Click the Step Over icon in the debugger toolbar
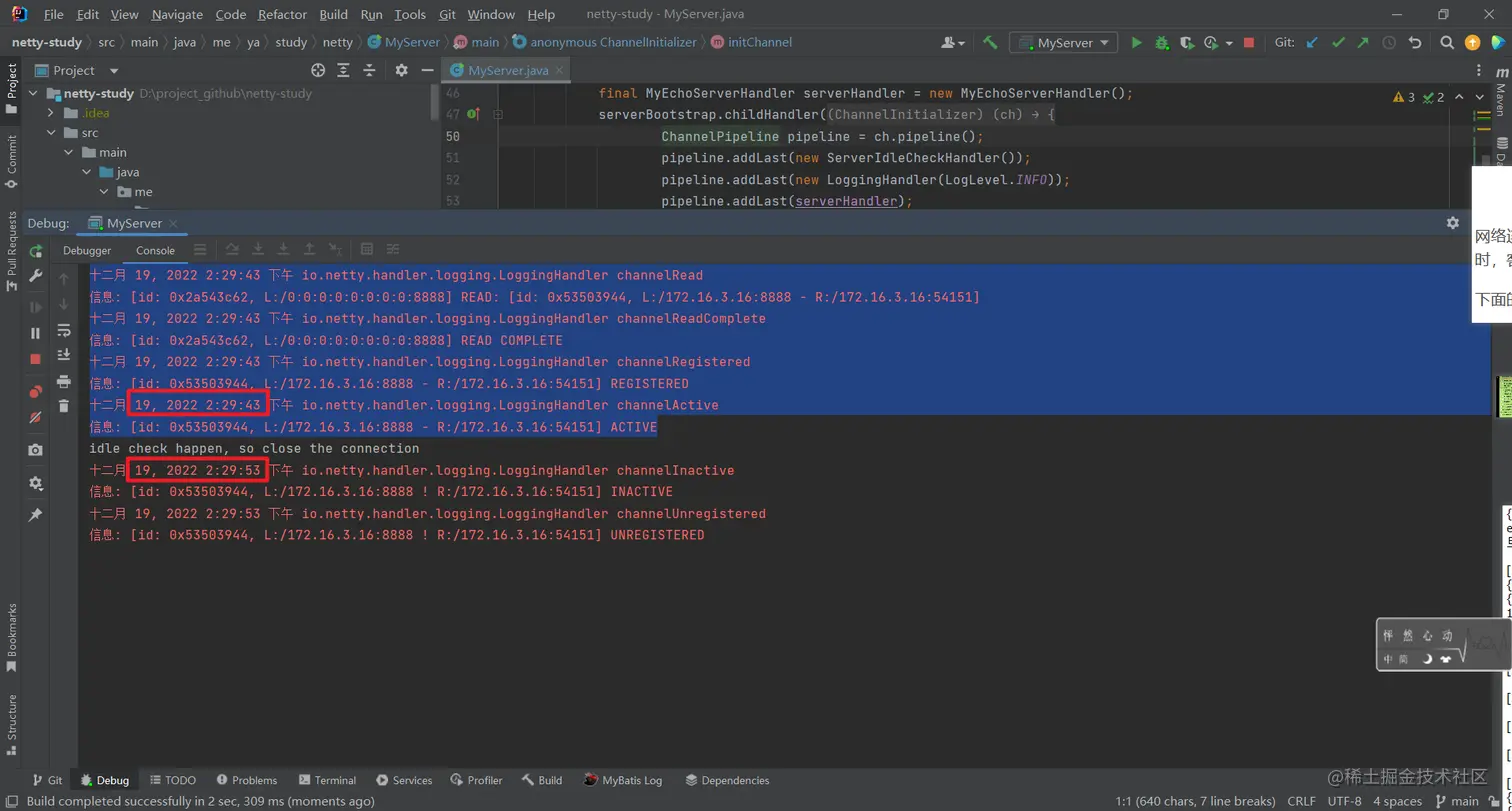 [x=232, y=249]
